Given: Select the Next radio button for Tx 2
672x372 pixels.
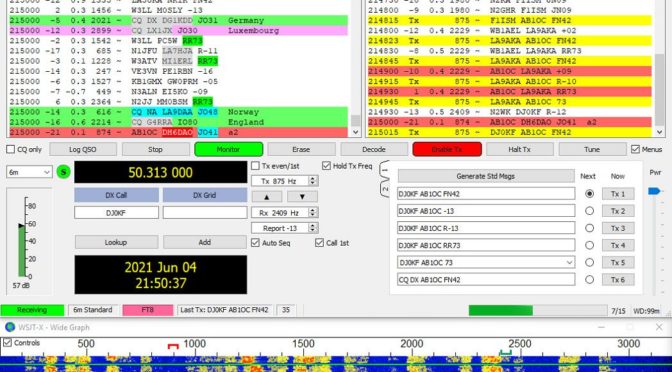Looking at the screenshot, I should (590, 211).
